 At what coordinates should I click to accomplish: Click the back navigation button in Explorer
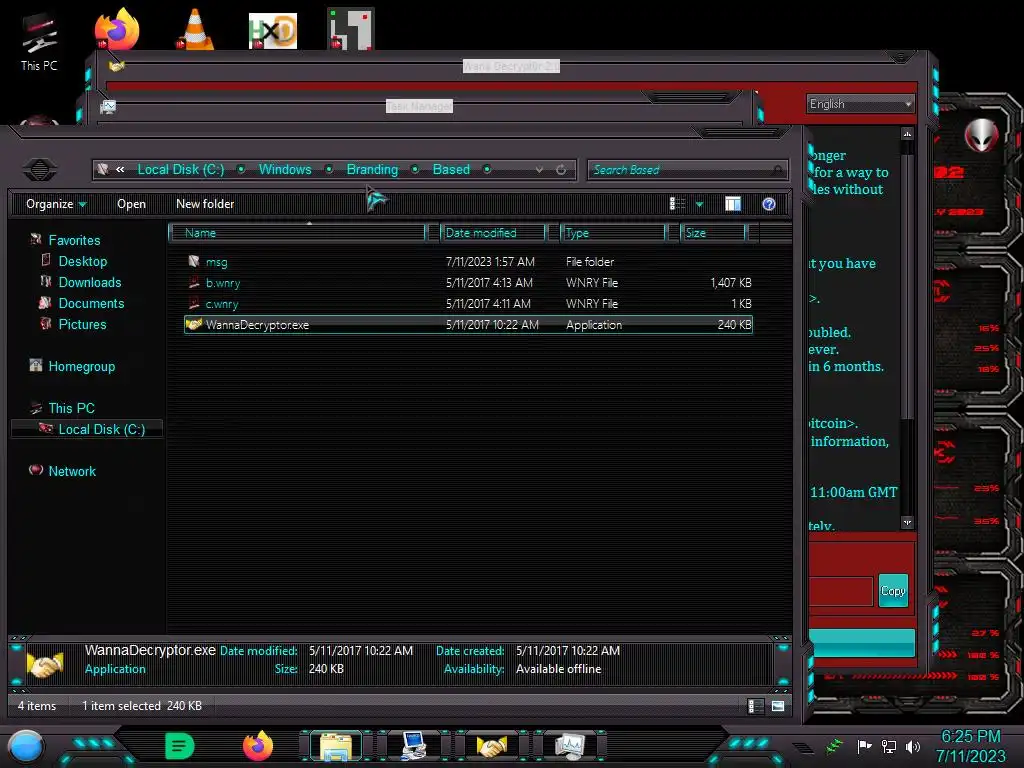(x=40, y=170)
